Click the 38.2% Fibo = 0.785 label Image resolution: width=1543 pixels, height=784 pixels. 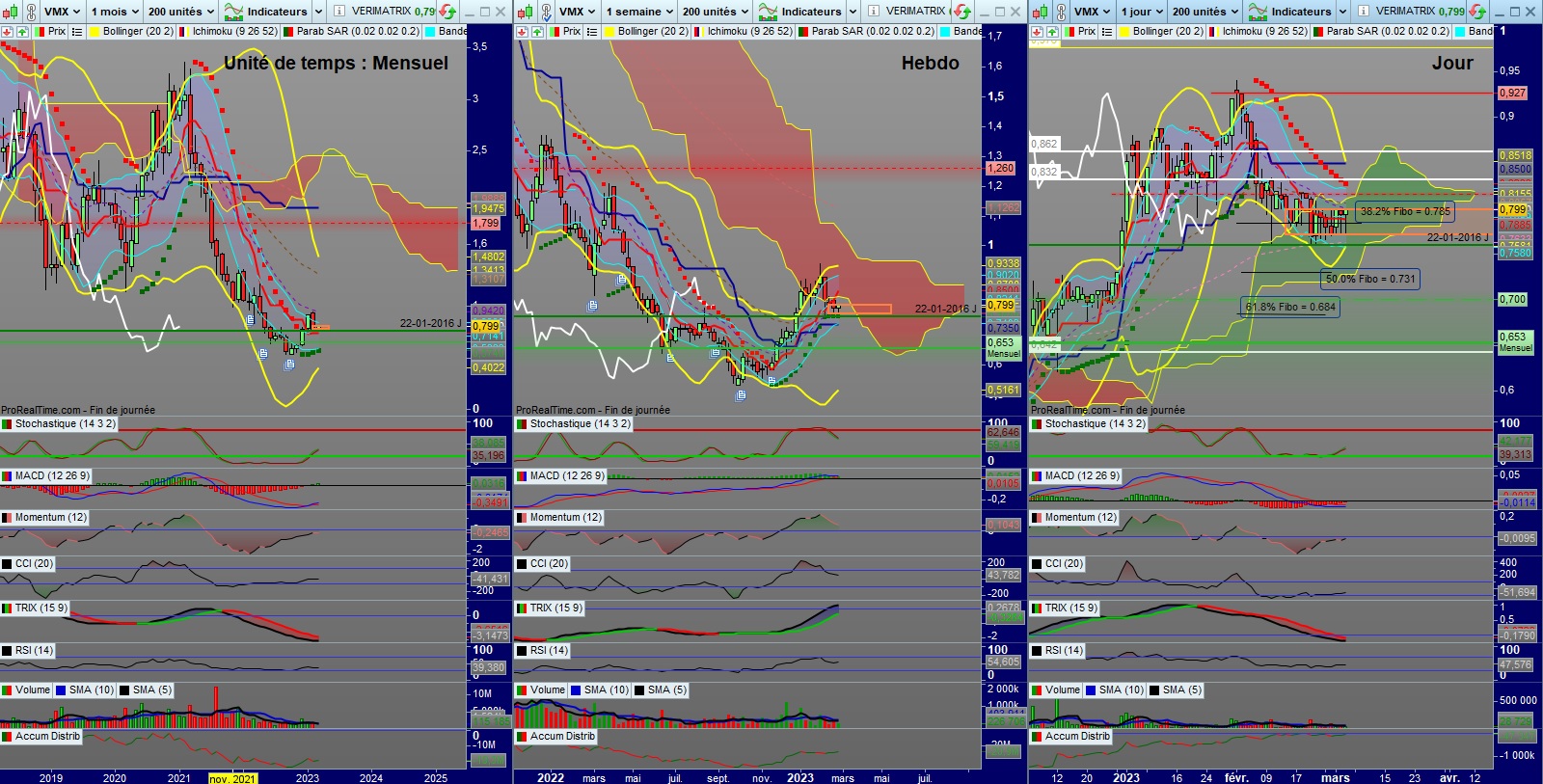1405,211
